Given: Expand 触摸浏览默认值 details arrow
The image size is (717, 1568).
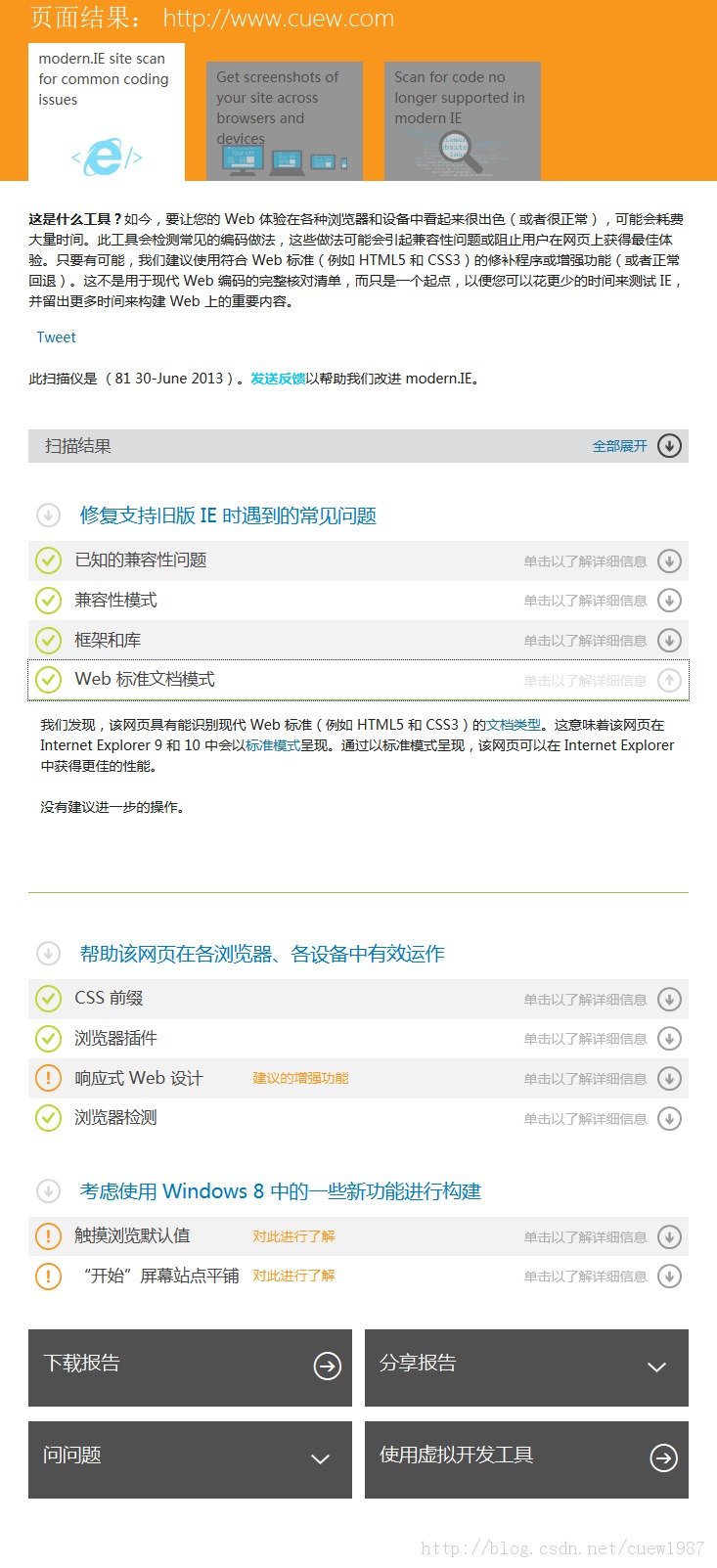Looking at the screenshot, I should coord(669,1237).
